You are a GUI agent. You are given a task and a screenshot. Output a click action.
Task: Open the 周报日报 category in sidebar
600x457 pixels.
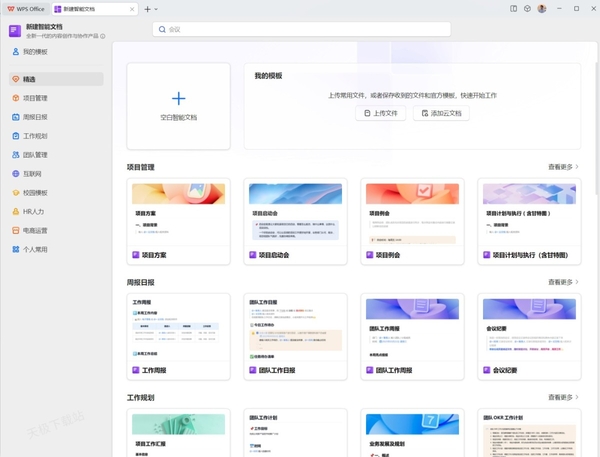[x=35, y=117]
